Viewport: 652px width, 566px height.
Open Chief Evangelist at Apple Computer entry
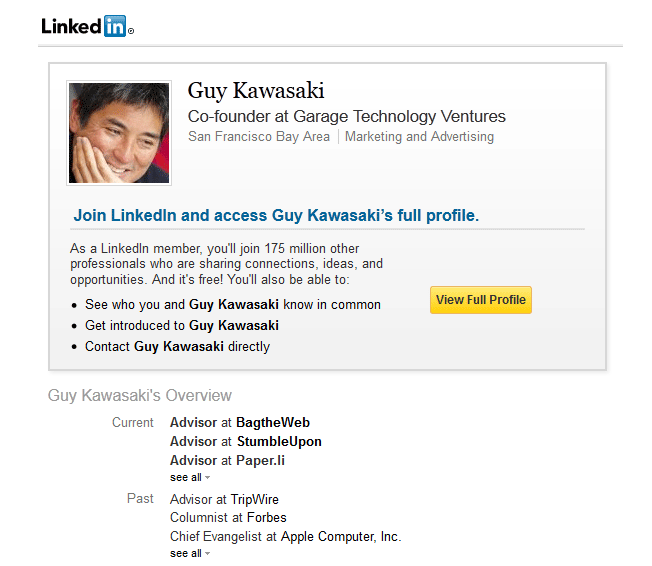click(x=286, y=537)
